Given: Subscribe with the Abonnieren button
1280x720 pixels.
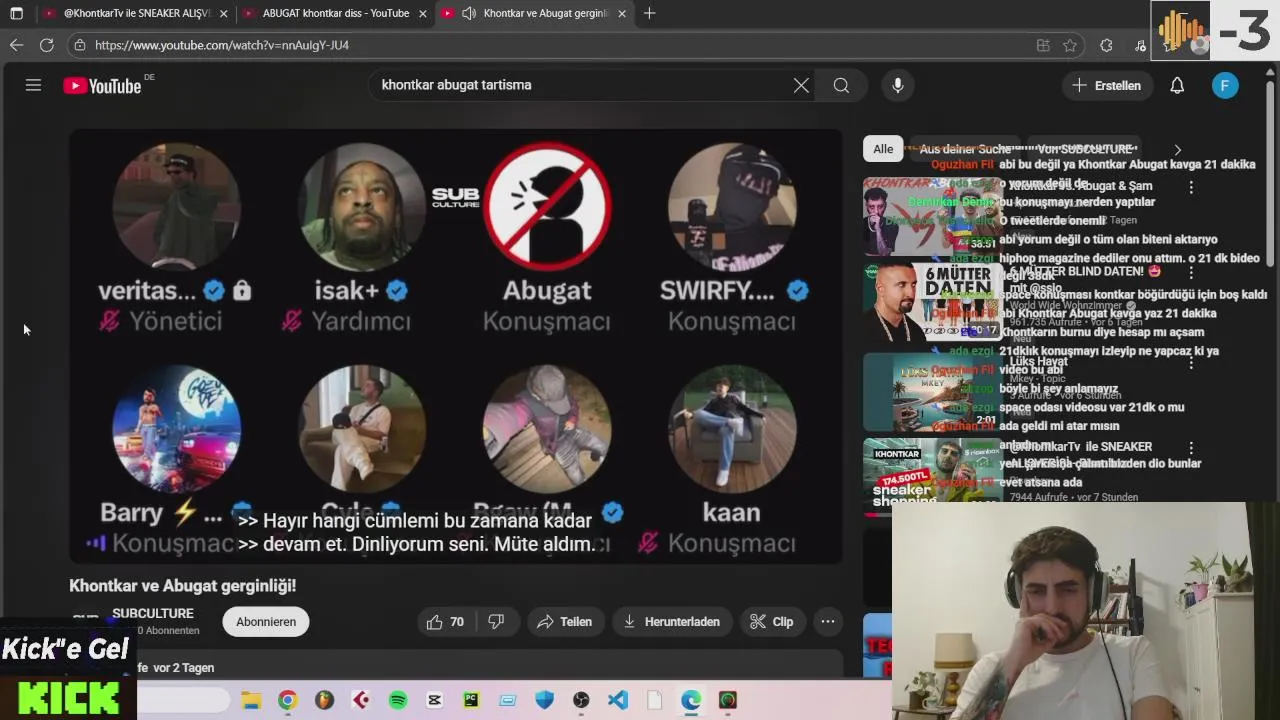Looking at the screenshot, I should coord(266,621).
